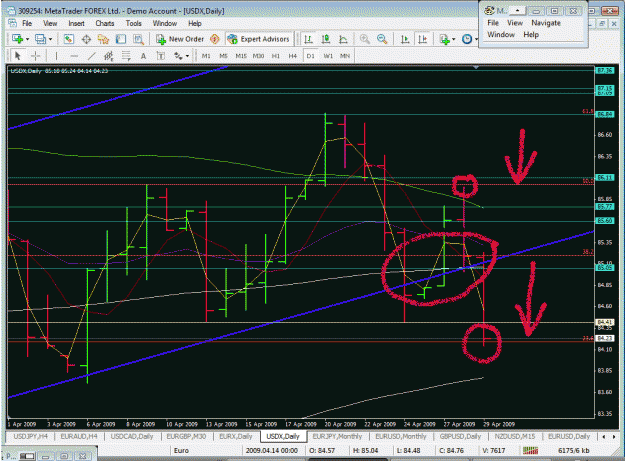
Task: Select the Text Label tool
Action: tap(161, 56)
